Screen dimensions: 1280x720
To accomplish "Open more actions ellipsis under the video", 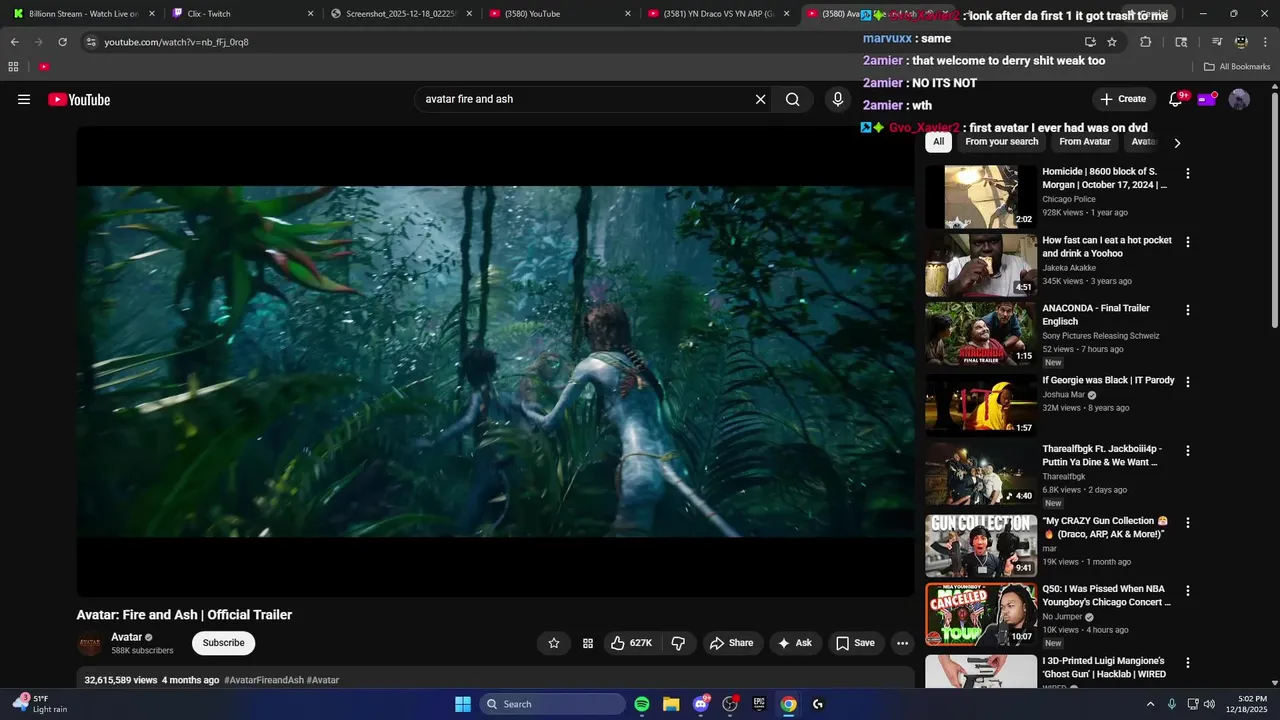I will [x=902, y=643].
